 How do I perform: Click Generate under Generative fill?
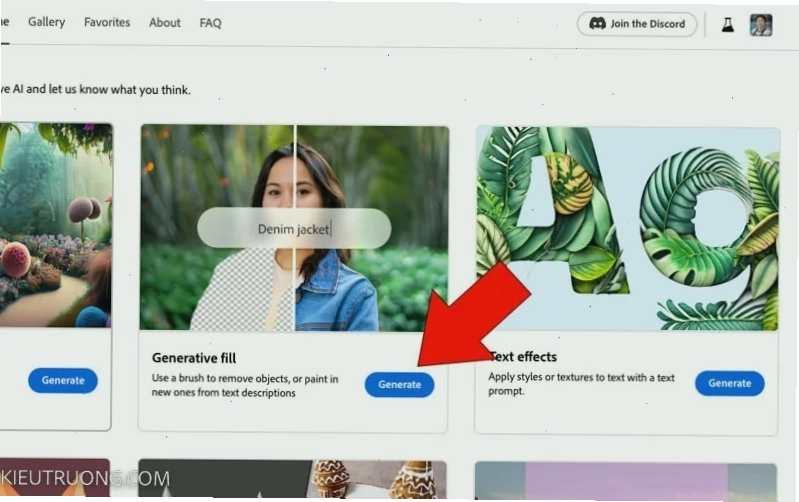pos(400,384)
